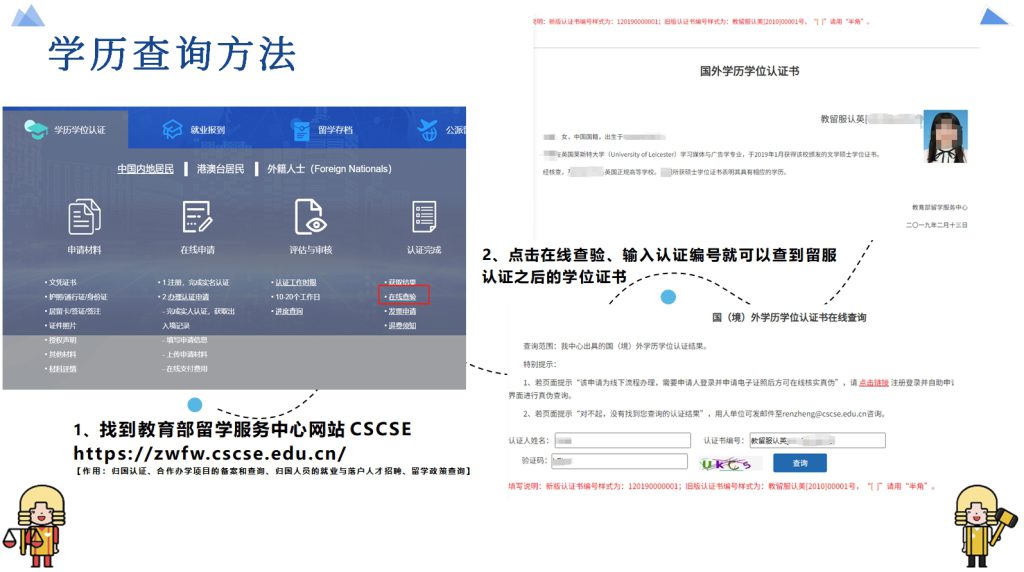
Task: Click the 认证人姓名 input field
Action: click(x=621, y=441)
